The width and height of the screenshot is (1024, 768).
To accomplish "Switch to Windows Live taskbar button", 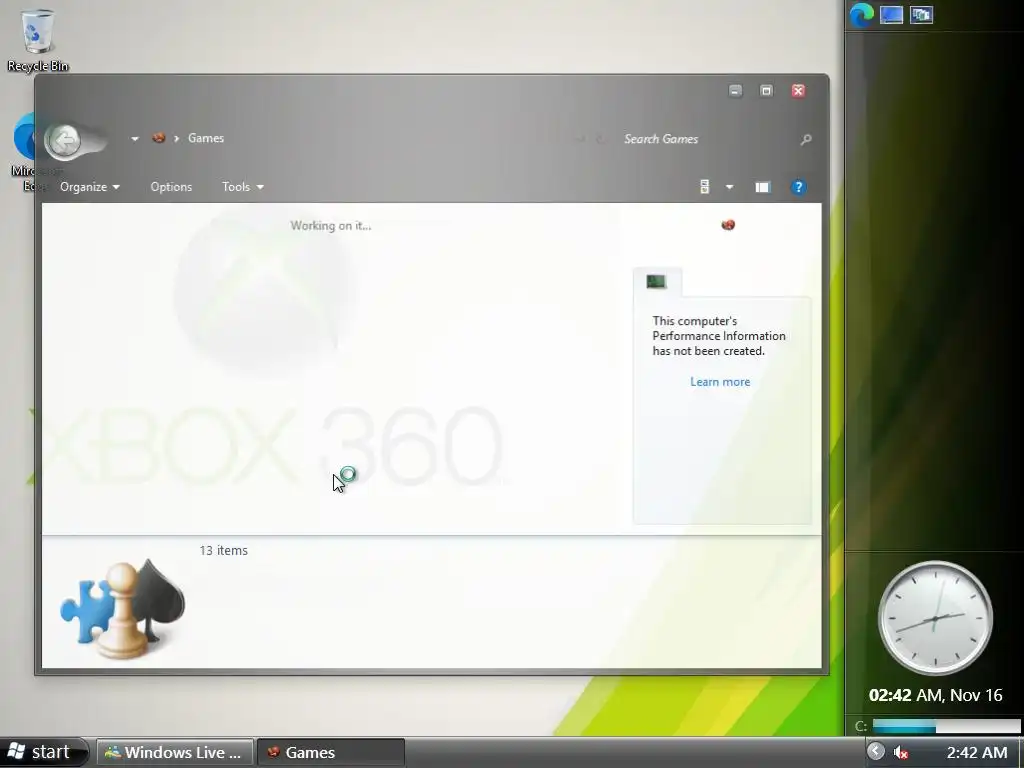I will point(175,752).
